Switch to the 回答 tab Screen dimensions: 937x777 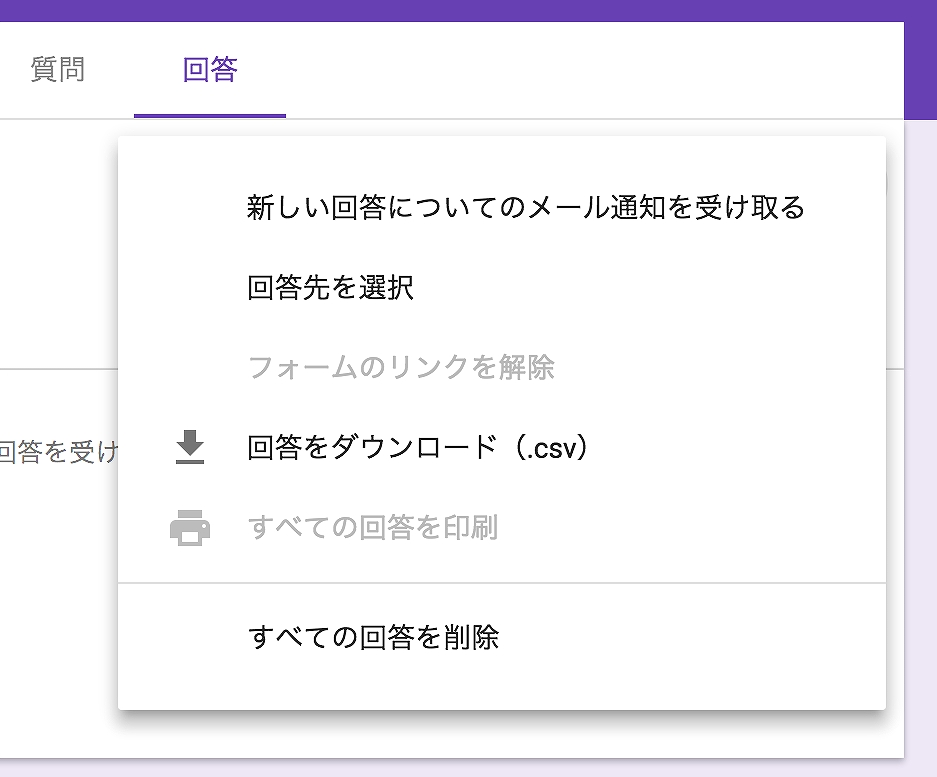pyautogui.click(x=210, y=70)
